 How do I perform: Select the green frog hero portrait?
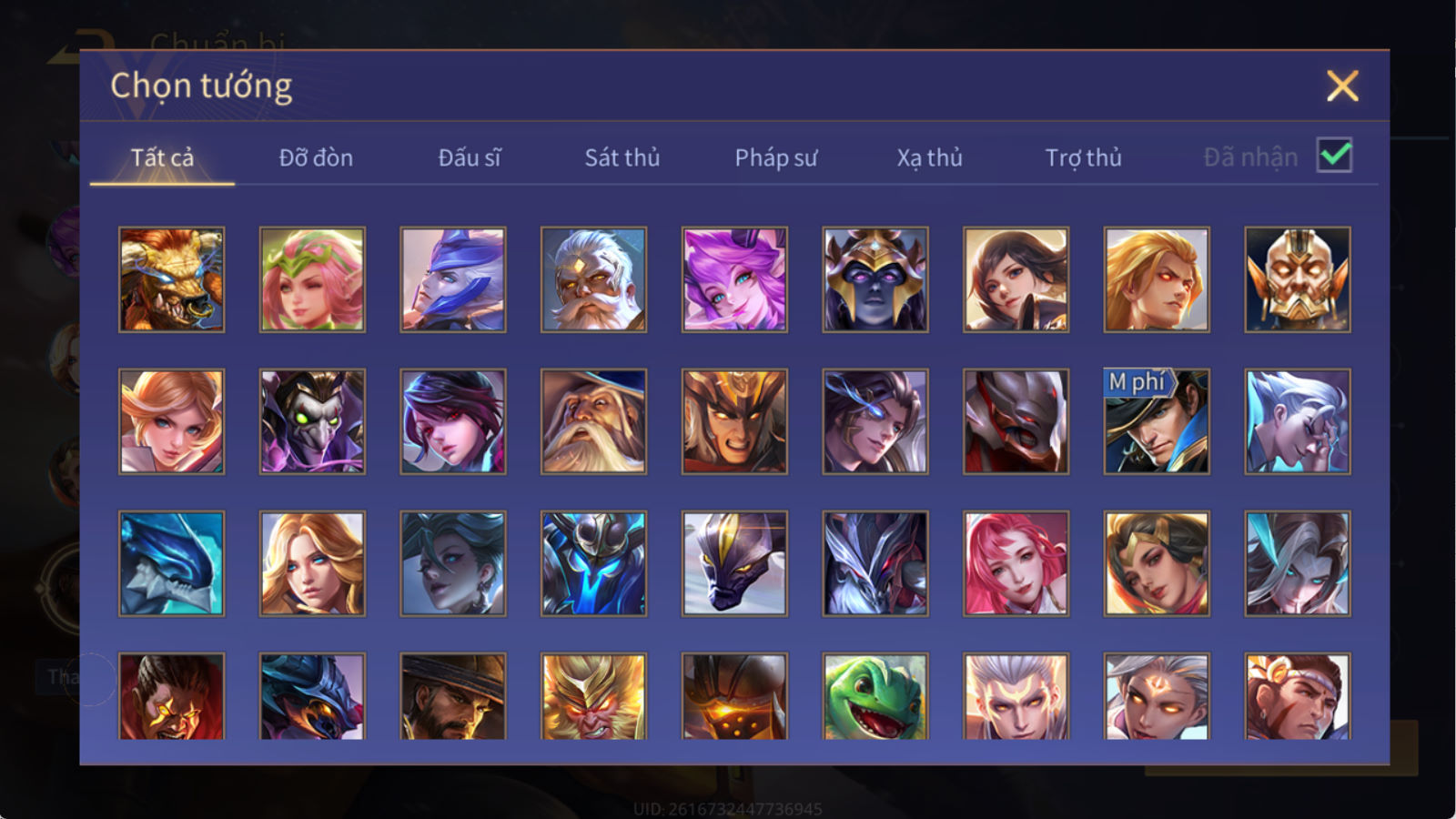click(x=875, y=695)
